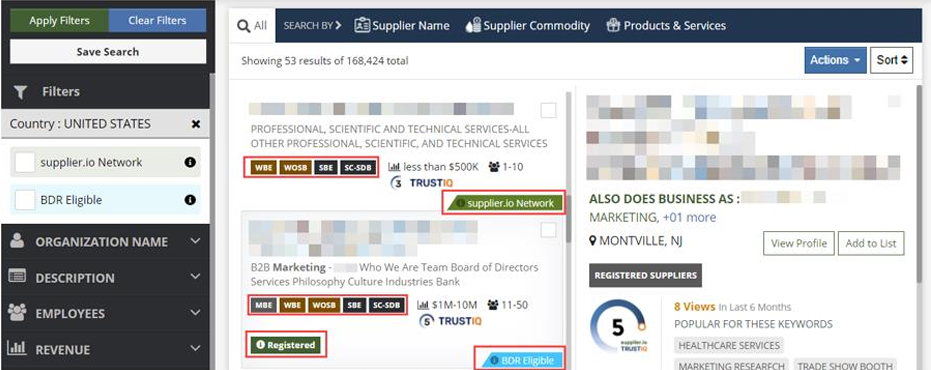Switch to Supplier Name search tab
This screenshot has width=931, height=370.
click(x=402, y=26)
